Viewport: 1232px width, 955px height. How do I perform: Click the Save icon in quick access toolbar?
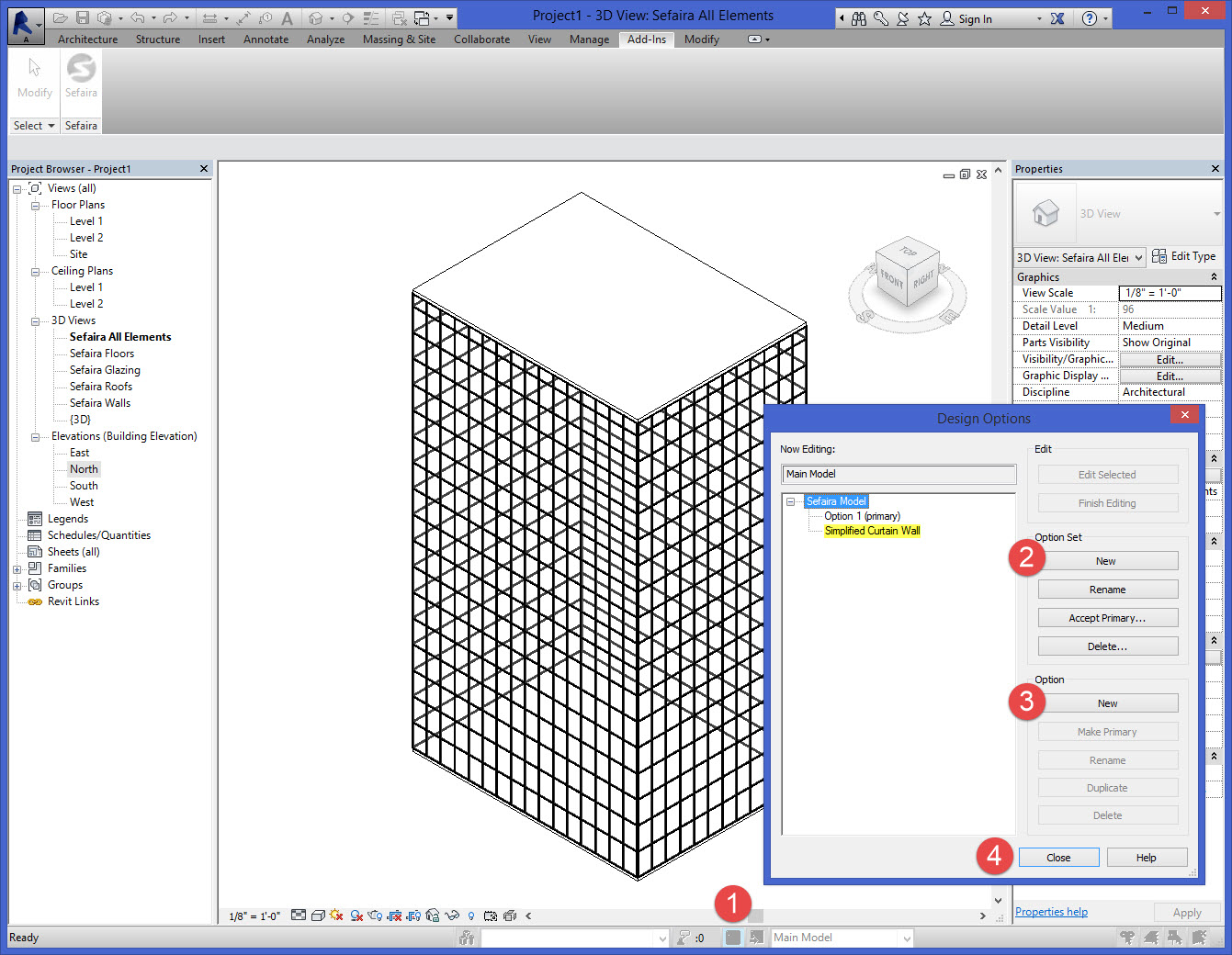tap(82, 17)
